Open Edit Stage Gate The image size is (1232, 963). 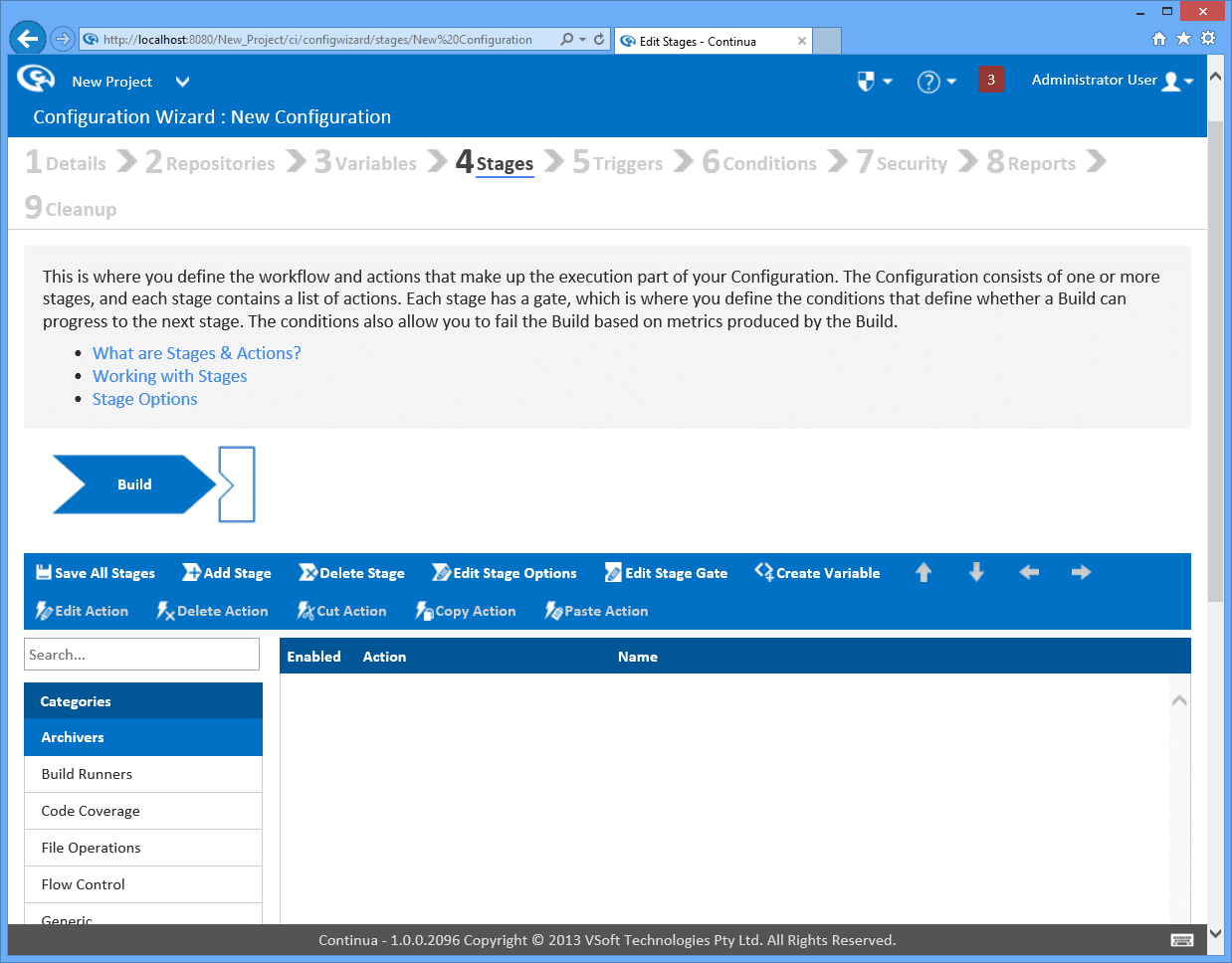pyautogui.click(x=667, y=573)
